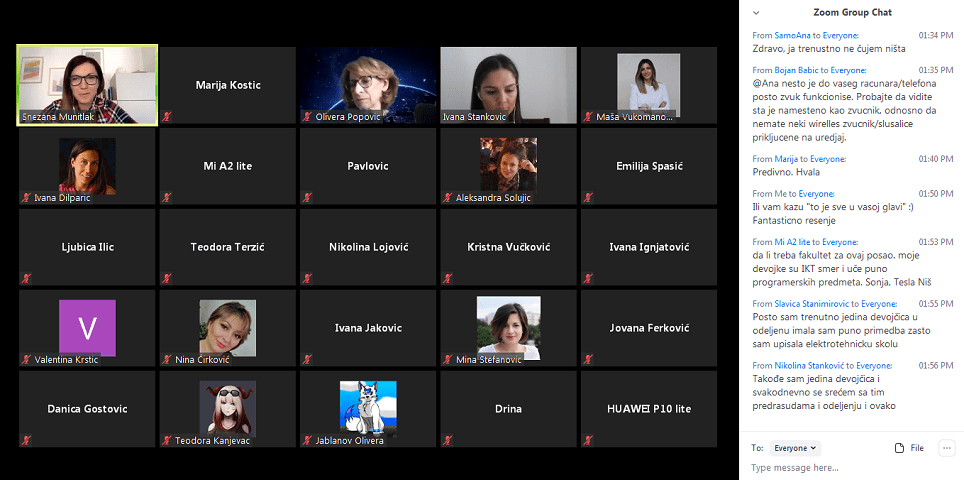This screenshot has width=964, height=480.
Task: Click muted mic icon on HUAWEI P10 lite tile
Action: click(590, 441)
